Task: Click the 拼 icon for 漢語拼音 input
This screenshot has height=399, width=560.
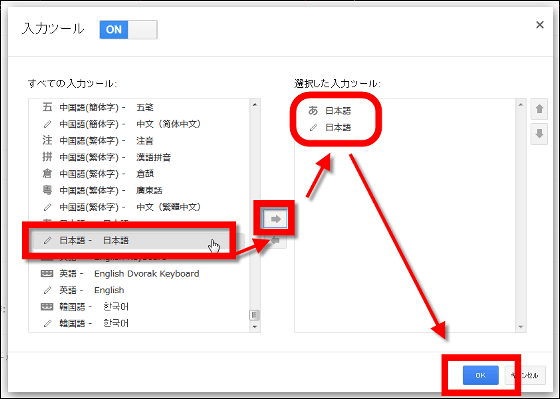Action: [47, 157]
